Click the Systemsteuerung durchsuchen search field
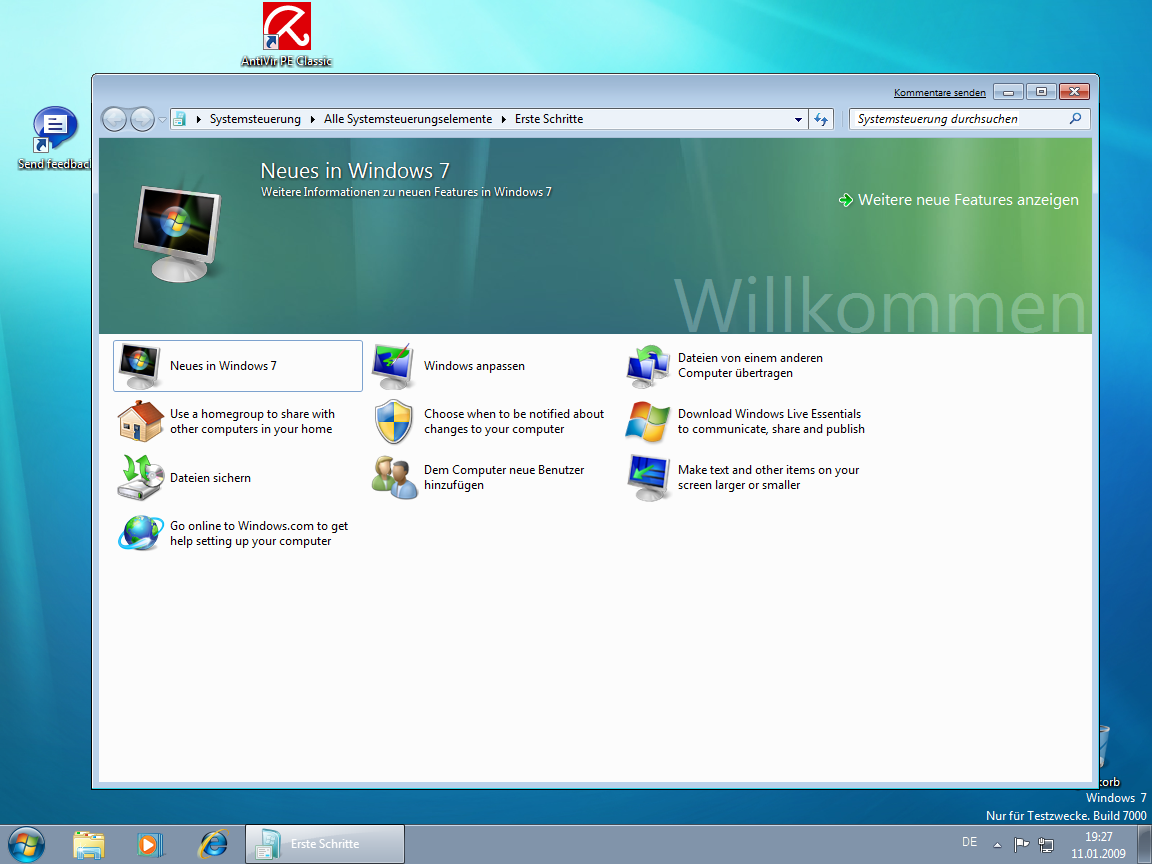Image resolution: width=1152 pixels, height=864 pixels. click(x=960, y=119)
